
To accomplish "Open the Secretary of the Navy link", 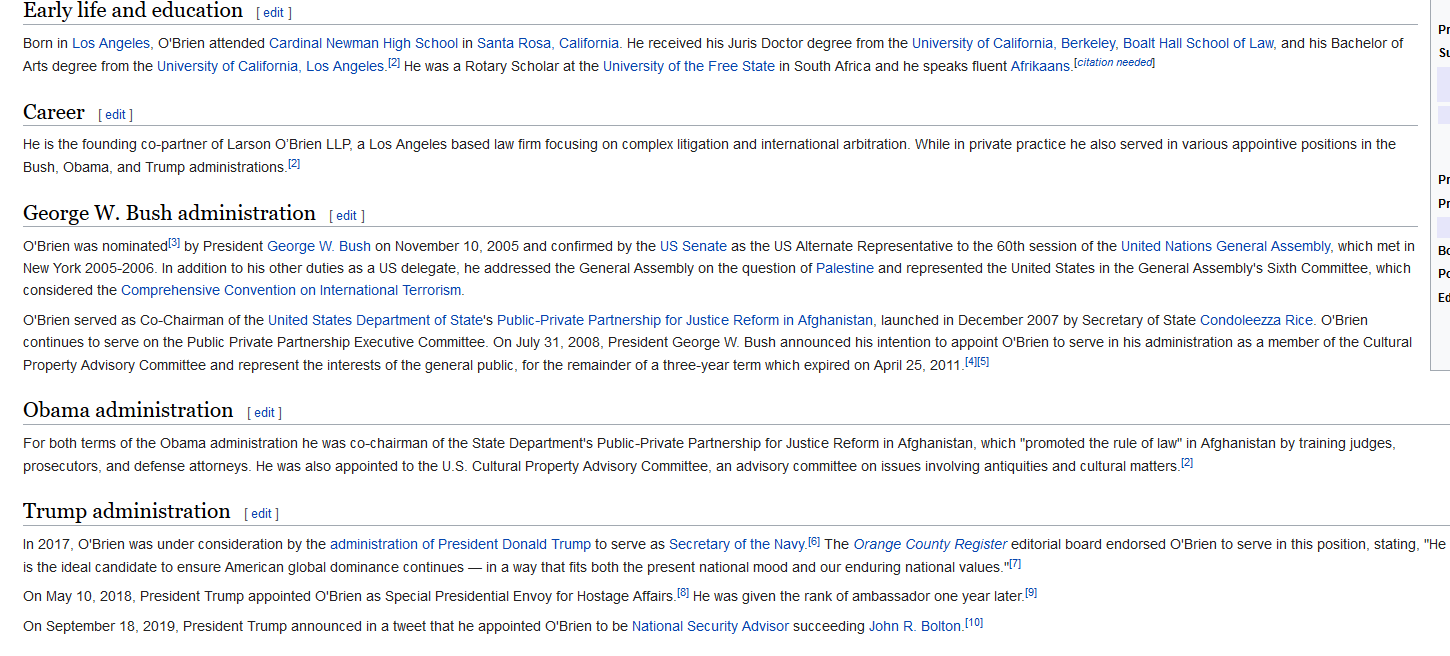I will tap(736, 544).
